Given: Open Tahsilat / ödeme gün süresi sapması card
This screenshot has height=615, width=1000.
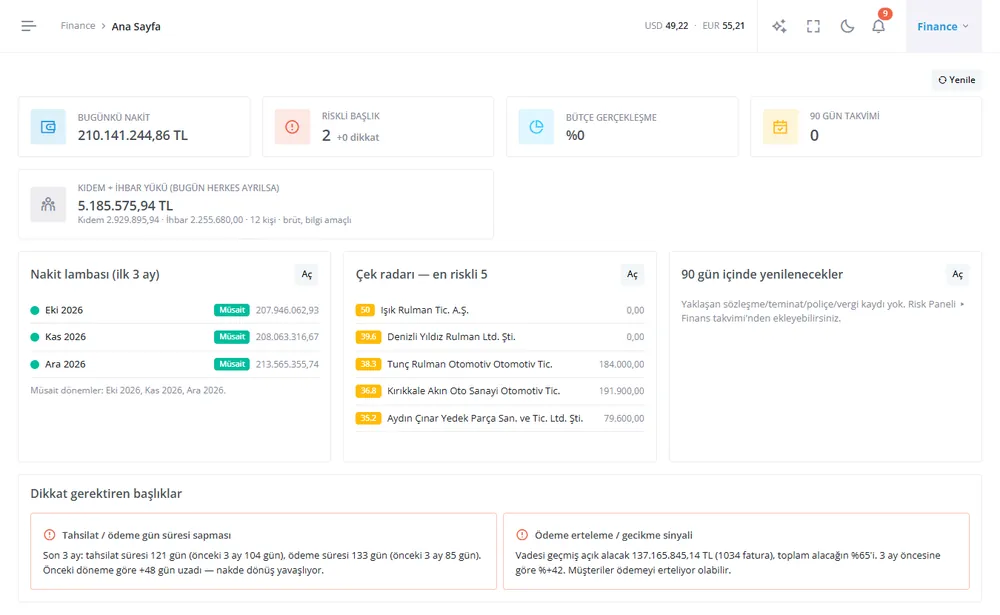Looking at the screenshot, I should pos(263,551).
